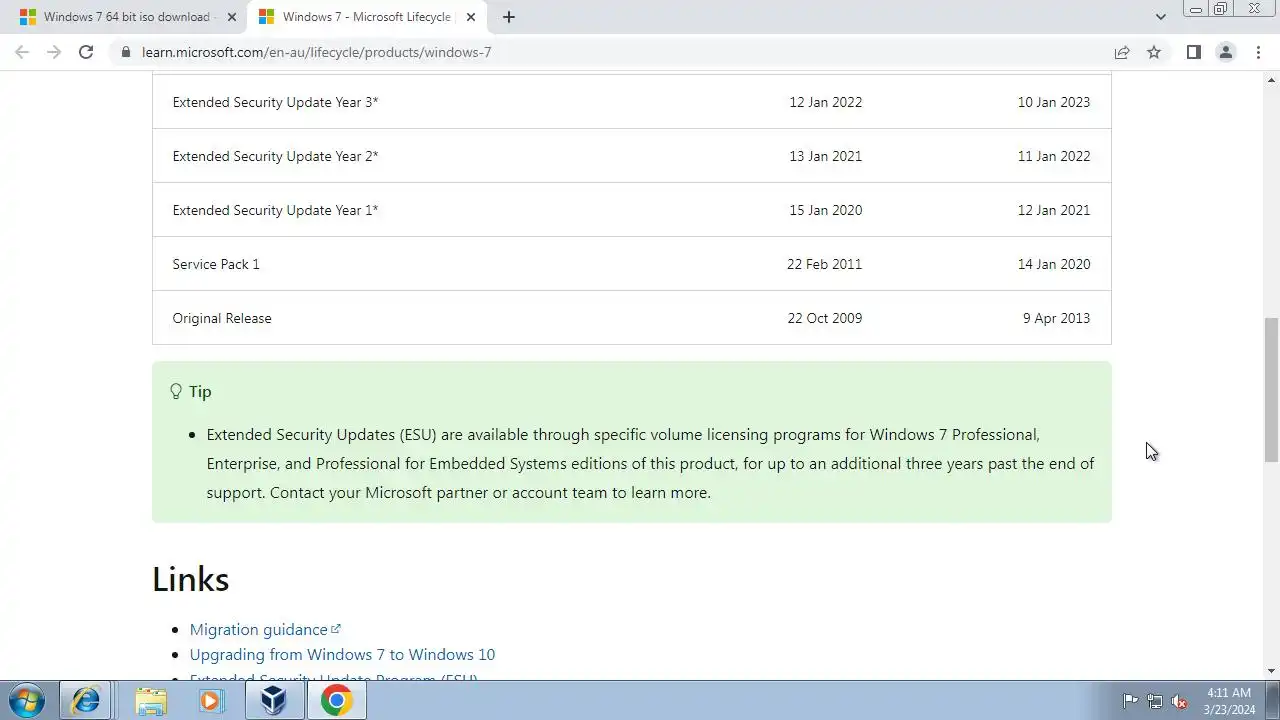Switch to Windows 7 64 bit iso download tab
The image size is (1280, 720).
(126, 17)
